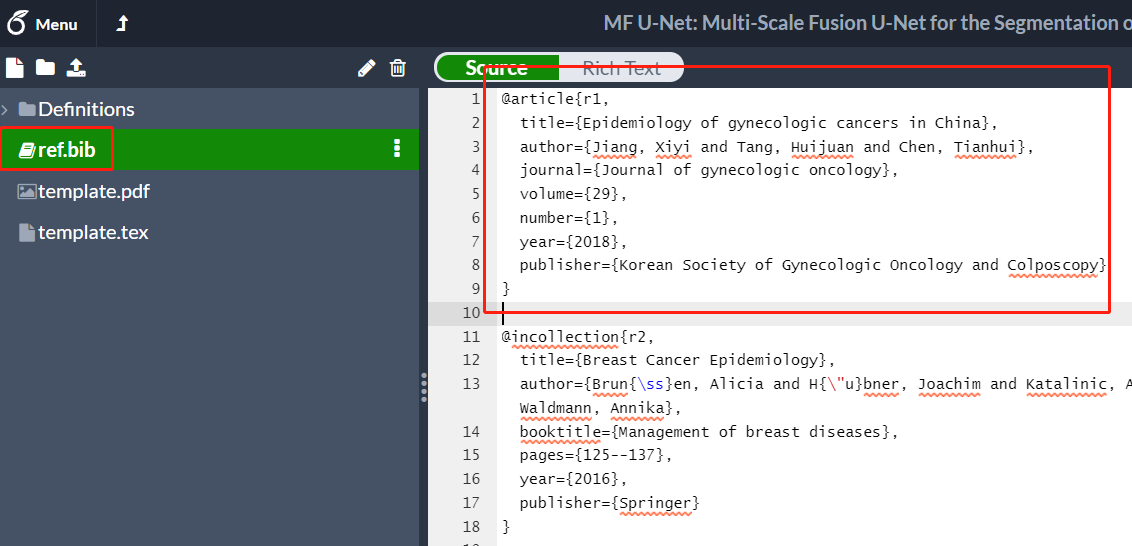Viewport: 1132px width, 546px height.
Task: Click the publisher={Springer} line
Action: 610,503
